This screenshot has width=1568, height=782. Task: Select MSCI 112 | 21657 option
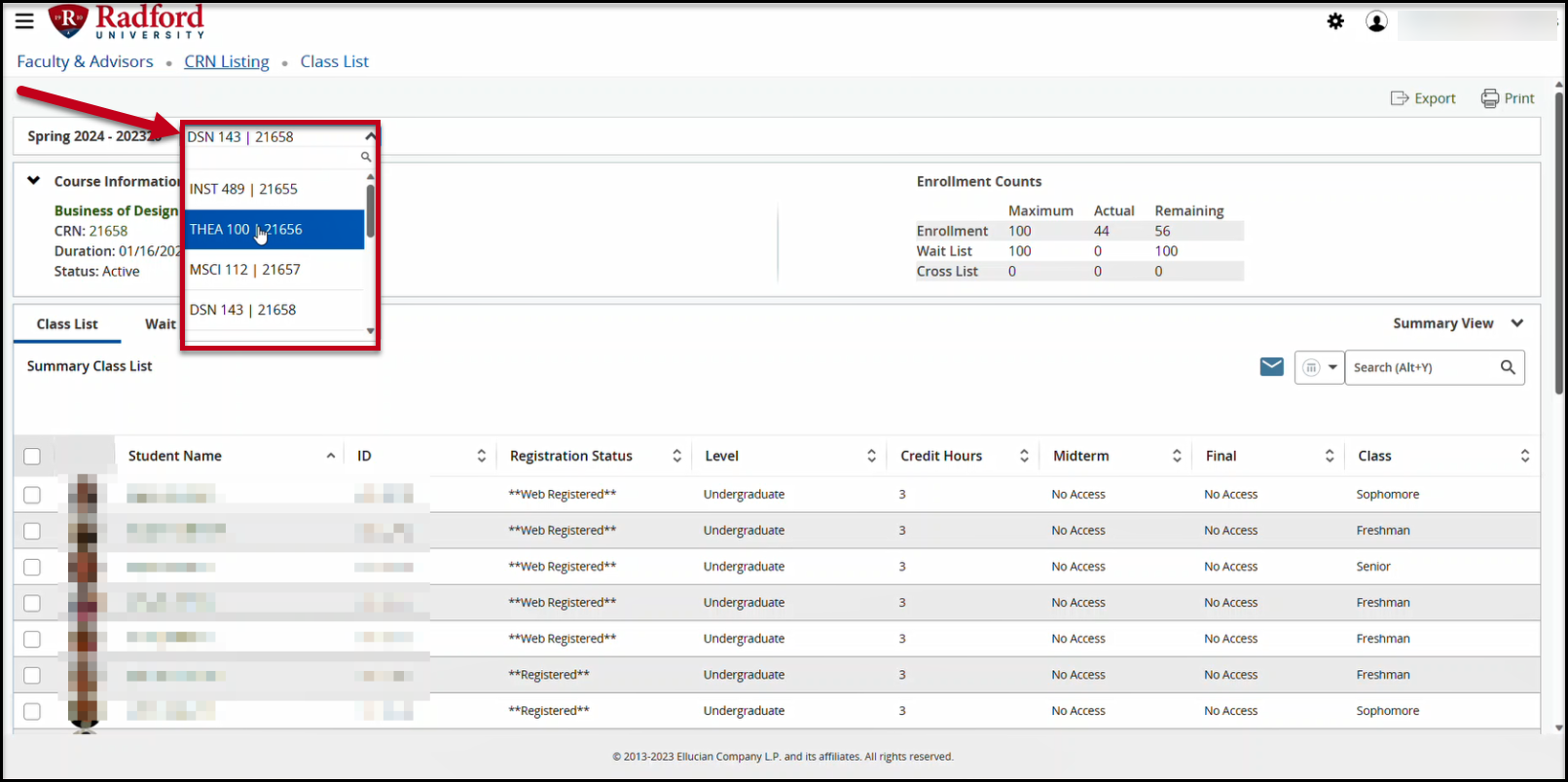(274, 270)
